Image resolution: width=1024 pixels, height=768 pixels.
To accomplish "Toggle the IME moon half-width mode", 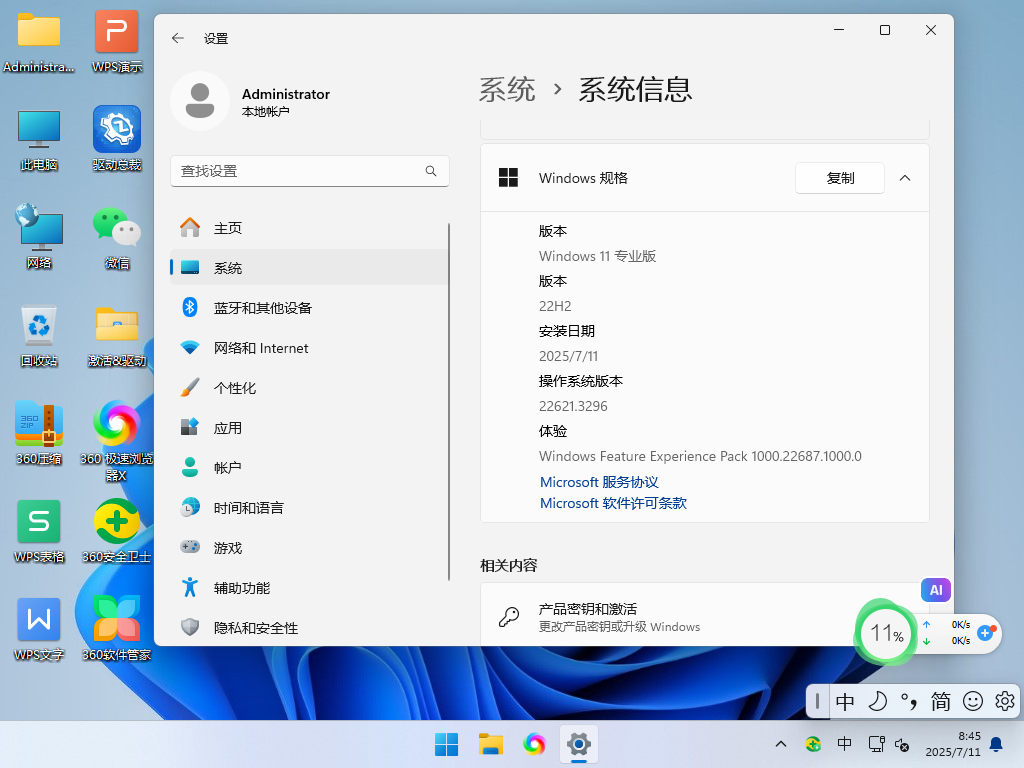I will pos(877,701).
